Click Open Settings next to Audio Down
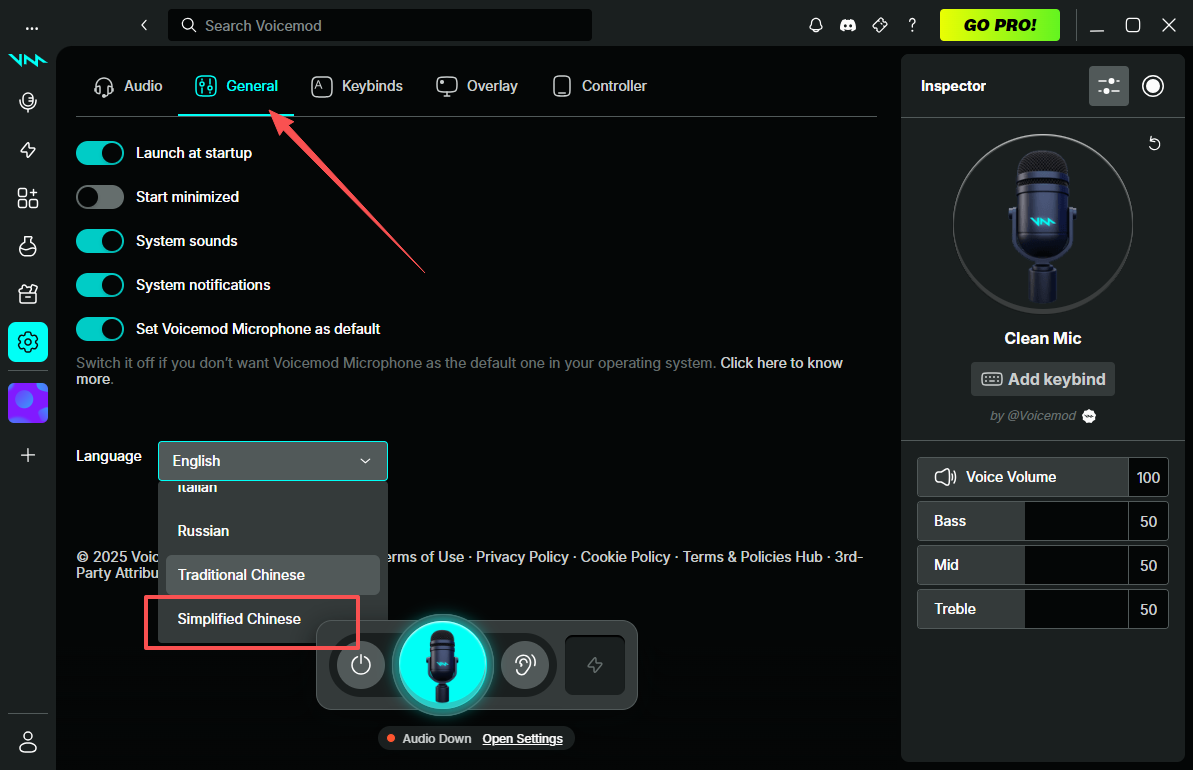Viewport: 1193px width, 770px height. click(x=523, y=739)
